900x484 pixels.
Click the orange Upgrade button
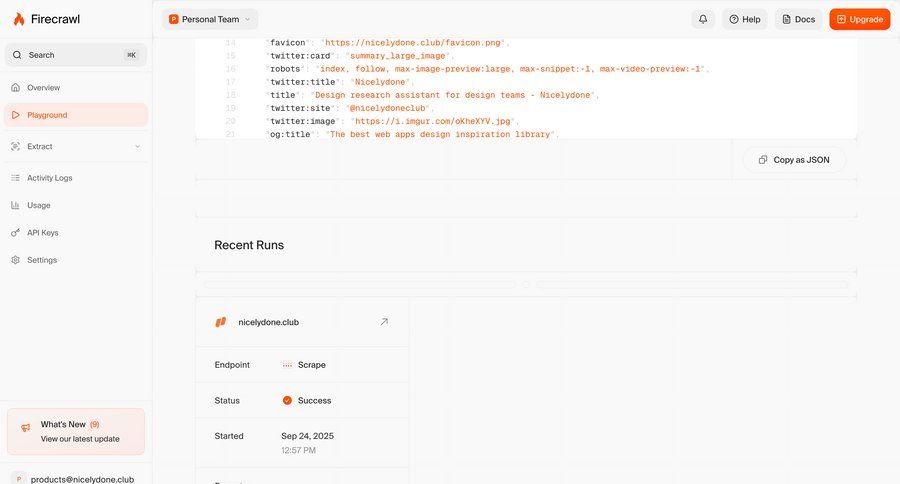coord(859,19)
